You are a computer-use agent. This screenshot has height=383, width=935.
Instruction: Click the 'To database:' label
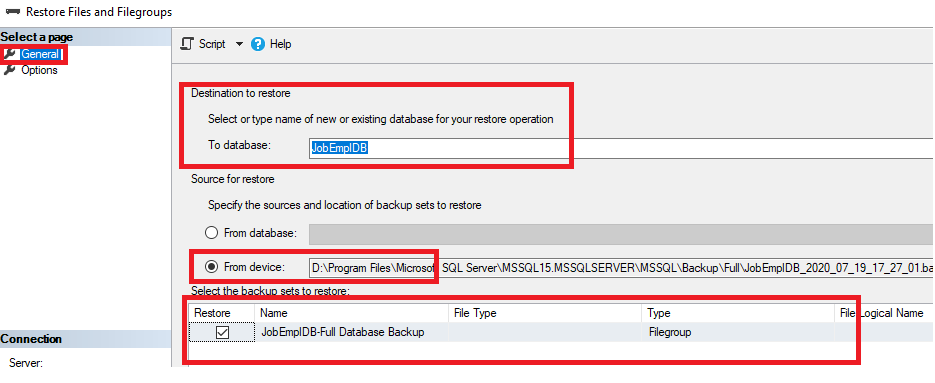240,145
